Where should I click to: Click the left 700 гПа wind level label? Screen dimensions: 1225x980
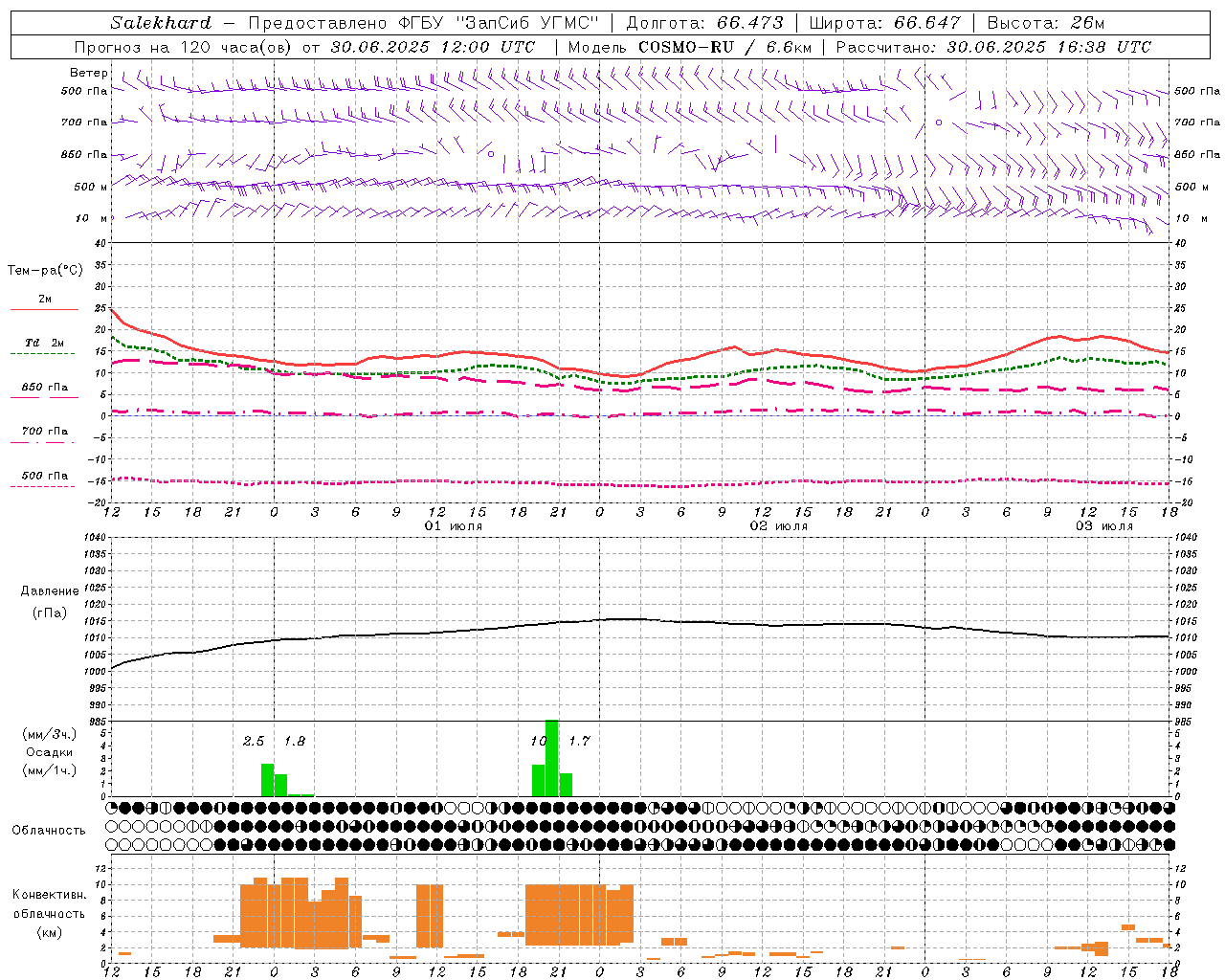84,122
